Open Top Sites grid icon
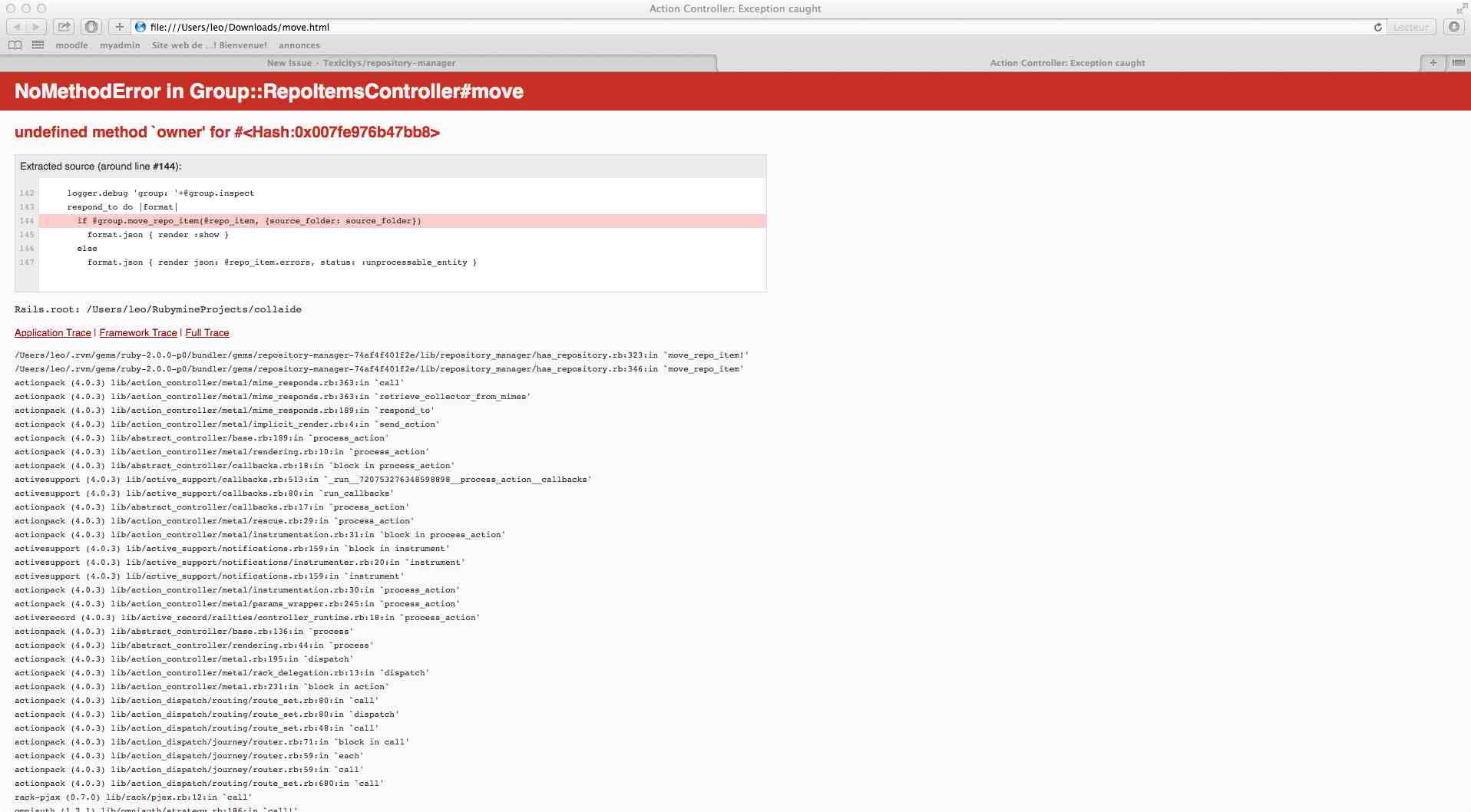The width and height of the screenshot is (1471, 812). tap(38, 45)
